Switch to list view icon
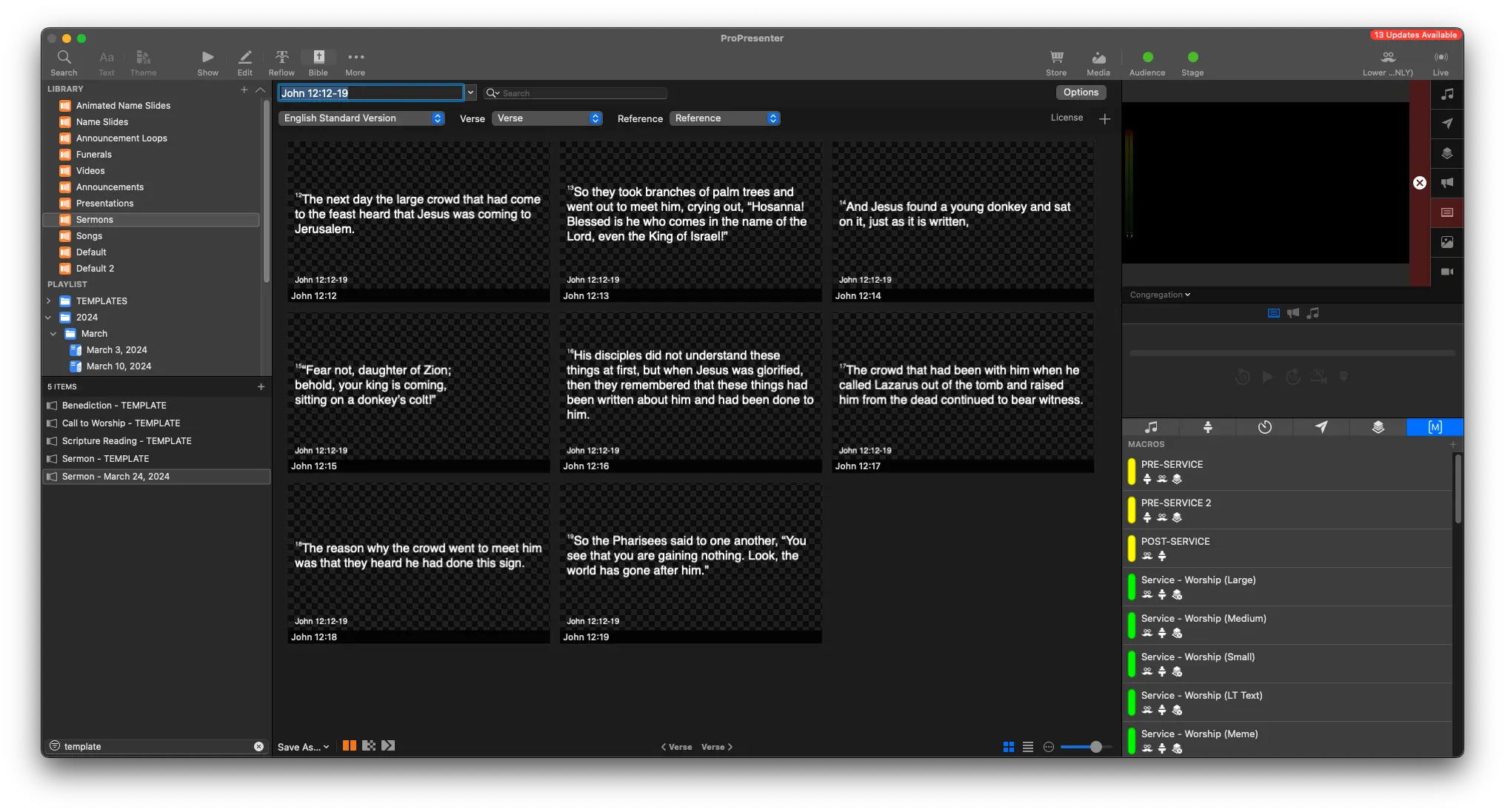Image resolution: width=1505 pixels, height=812 pixels. (x=1028, y=747)
